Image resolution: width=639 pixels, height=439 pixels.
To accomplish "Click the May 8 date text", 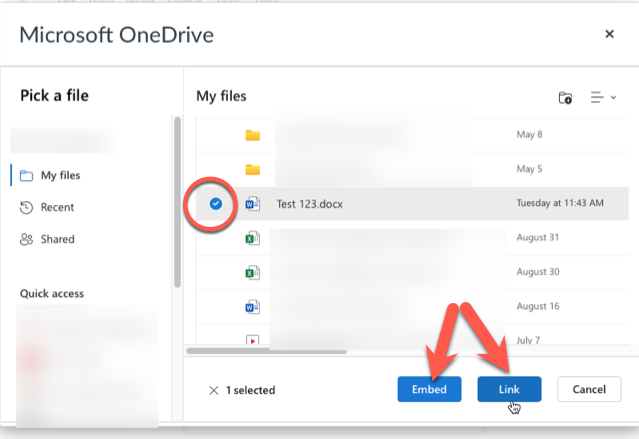I will pyautogui.click(x=529, y=135).
